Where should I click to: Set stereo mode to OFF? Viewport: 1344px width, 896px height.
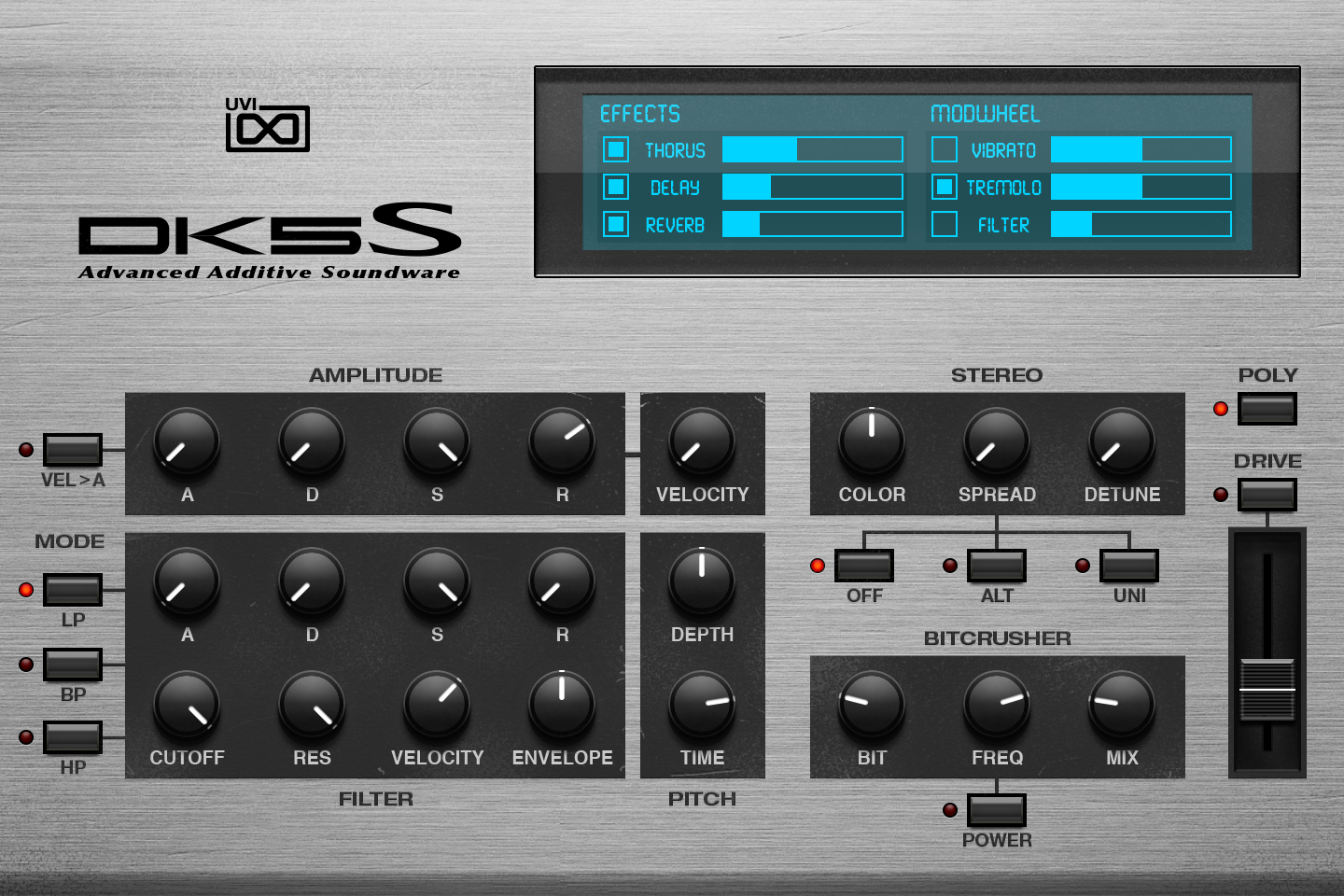point(863,566)
